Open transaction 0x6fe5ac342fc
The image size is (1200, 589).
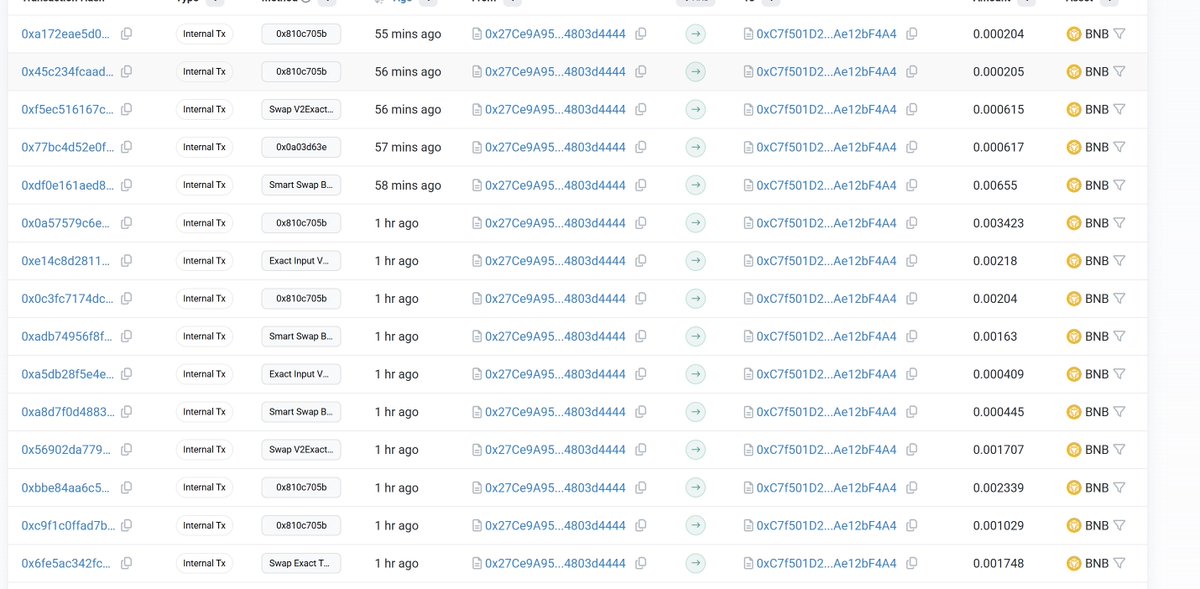(x=67, y=563)
